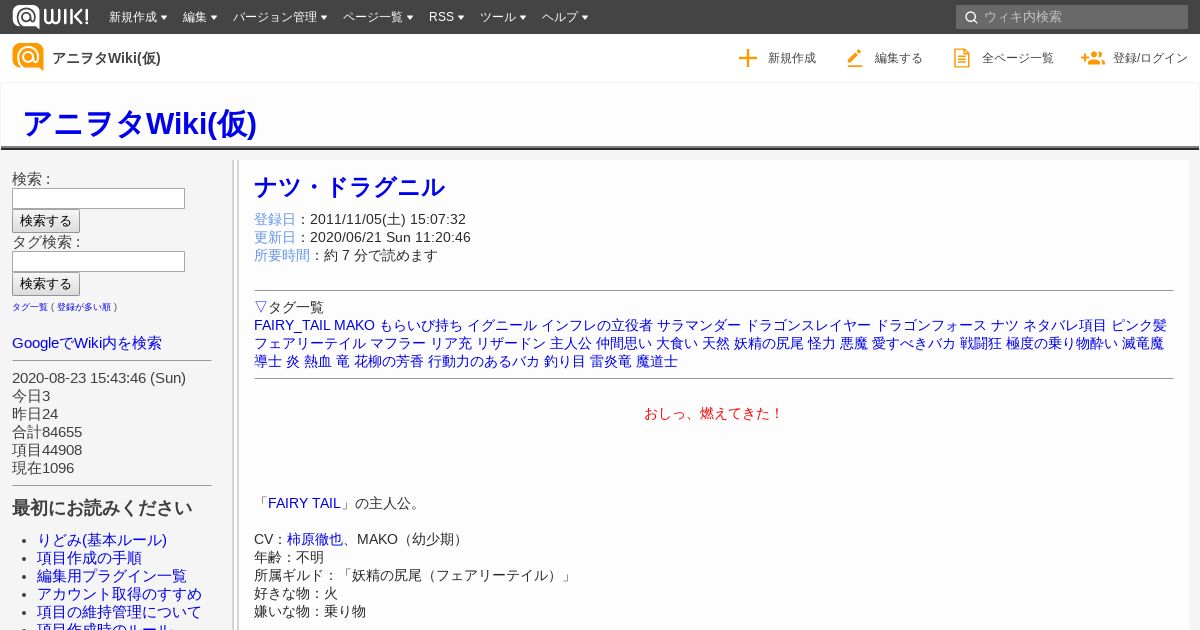Viewport: 1200px width, 630px height.
Task: Click the 登録/ログイン toolbar text
Action: point(1150,58)
